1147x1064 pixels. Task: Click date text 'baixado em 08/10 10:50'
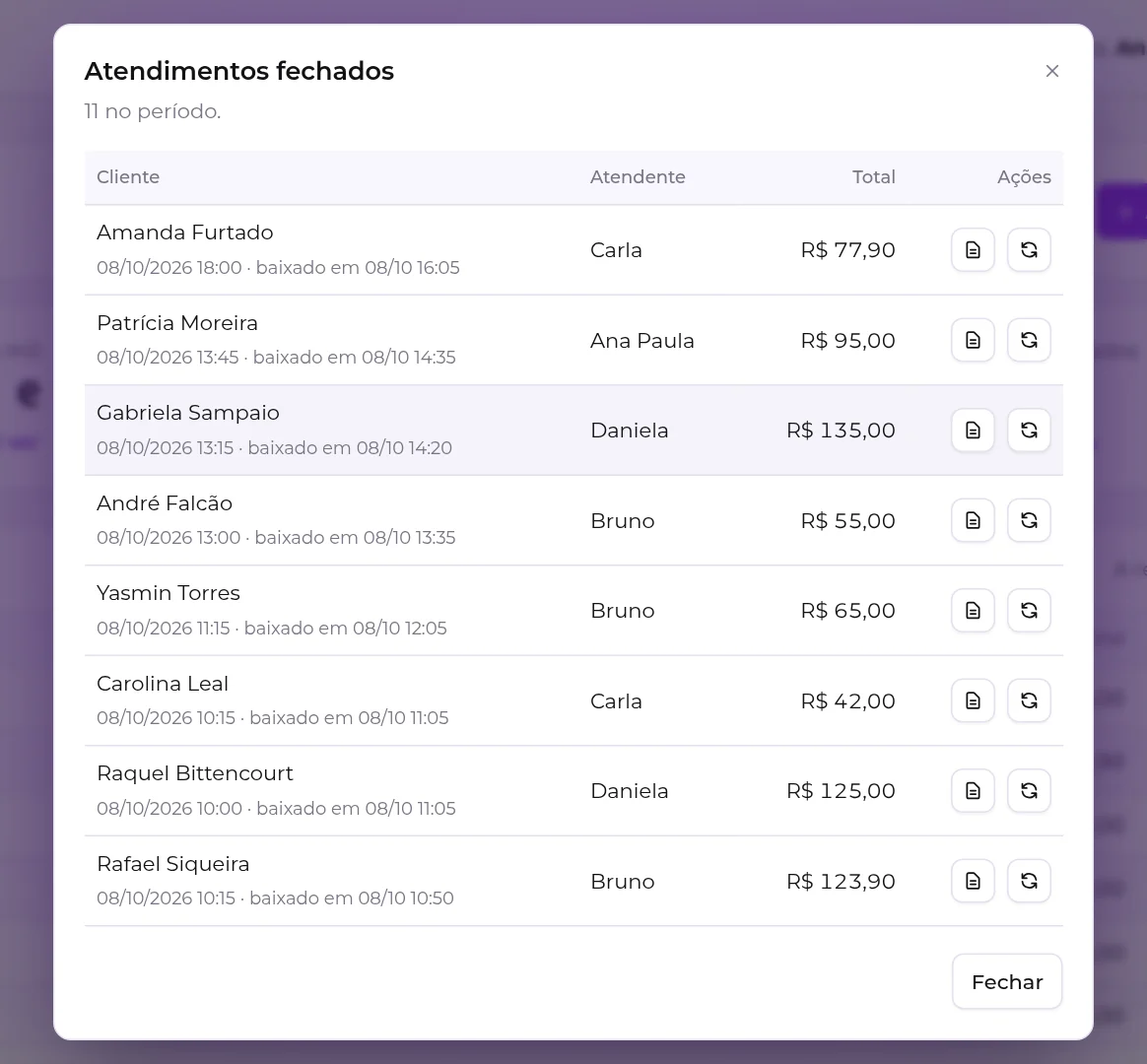pos(352,898)
